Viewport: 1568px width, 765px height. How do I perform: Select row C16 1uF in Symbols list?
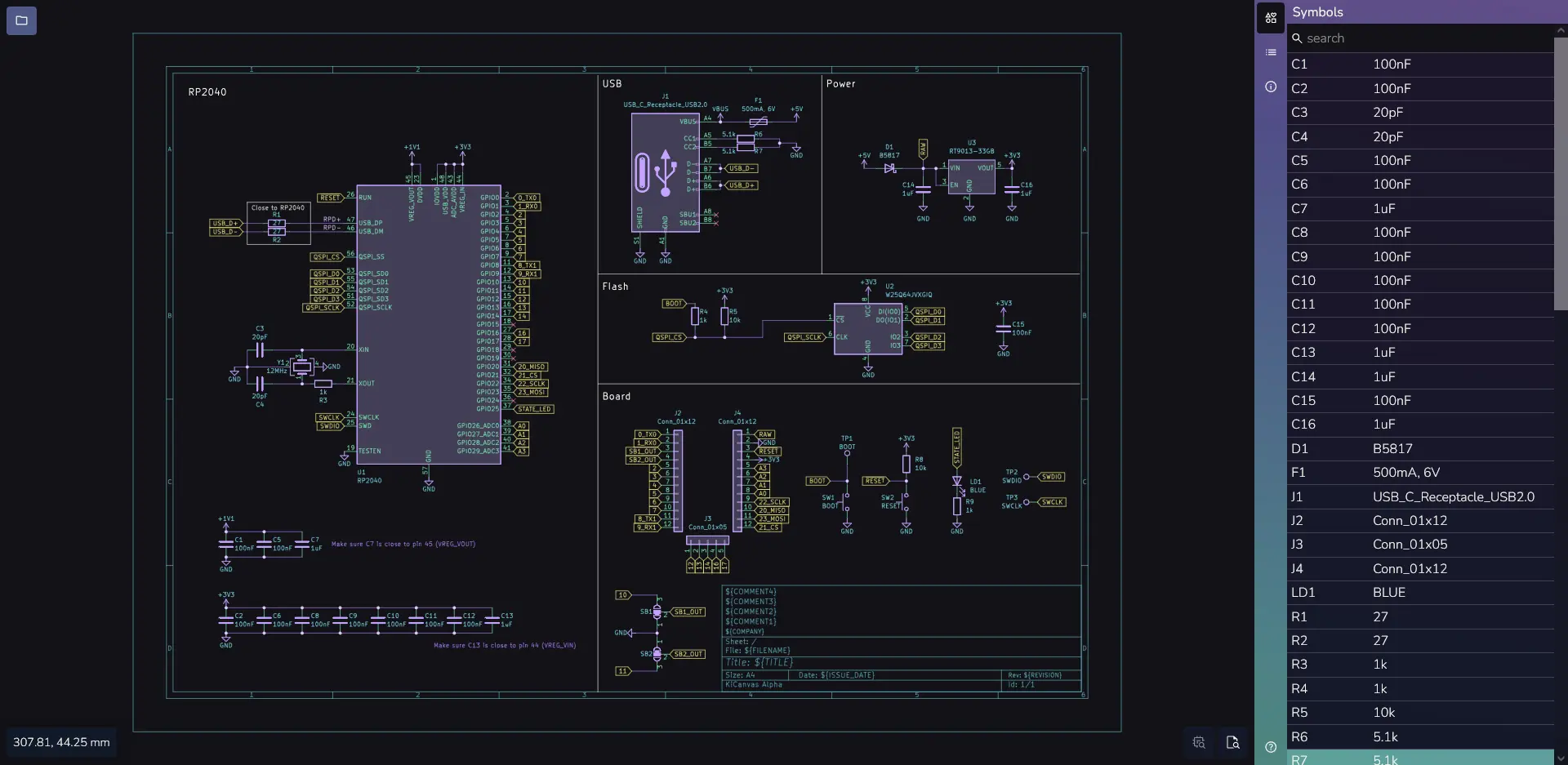click(1420, 425)
